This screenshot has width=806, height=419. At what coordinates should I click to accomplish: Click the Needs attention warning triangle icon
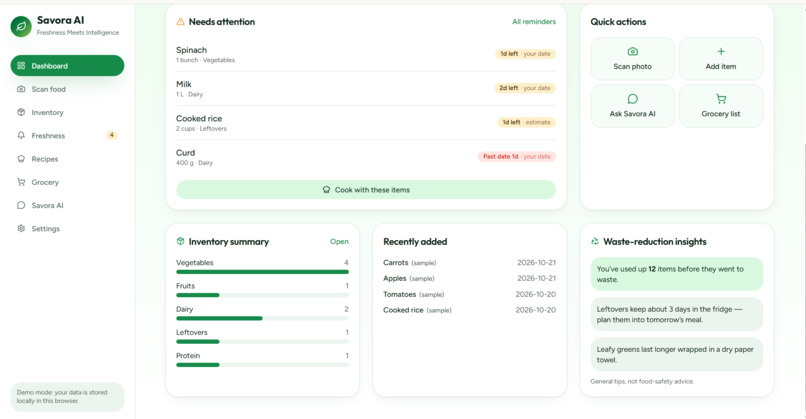coord(180,22)
